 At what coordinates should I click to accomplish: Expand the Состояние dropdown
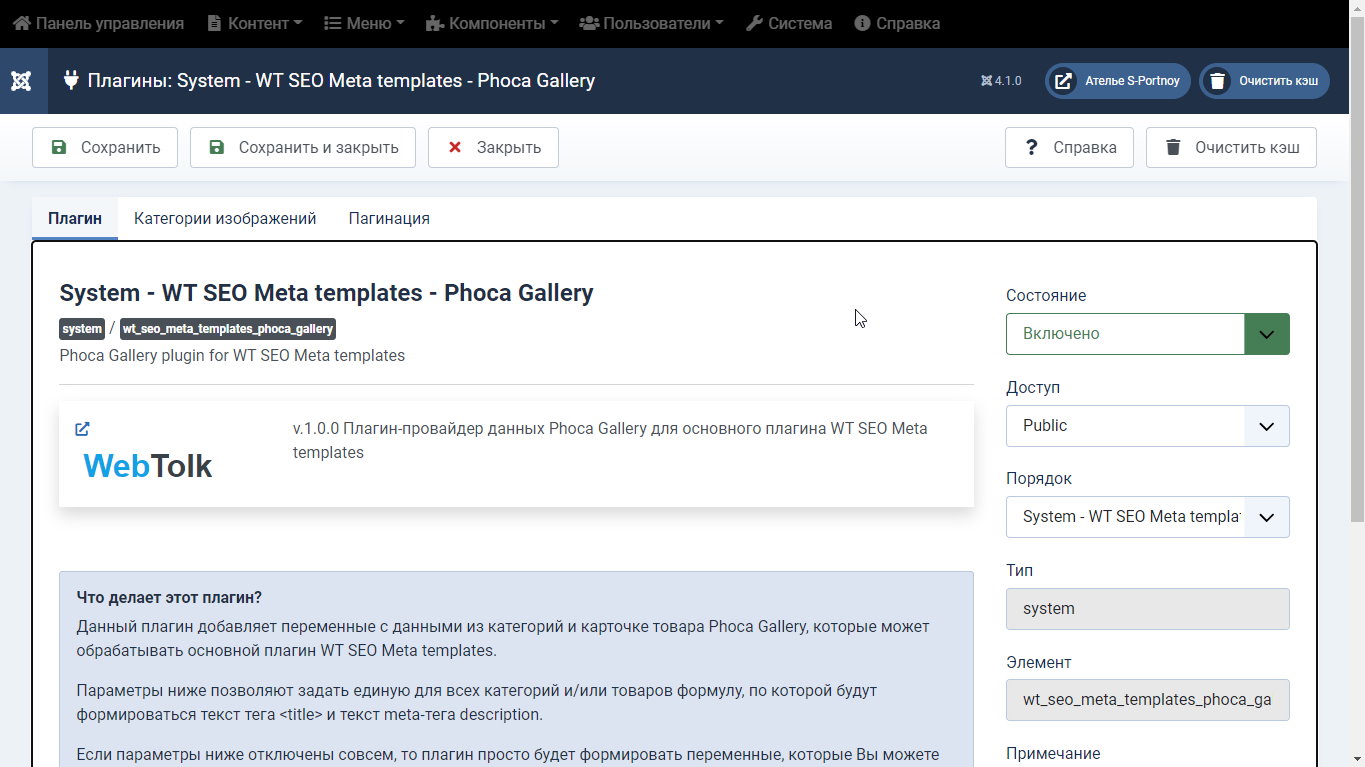click(1147, 334)
